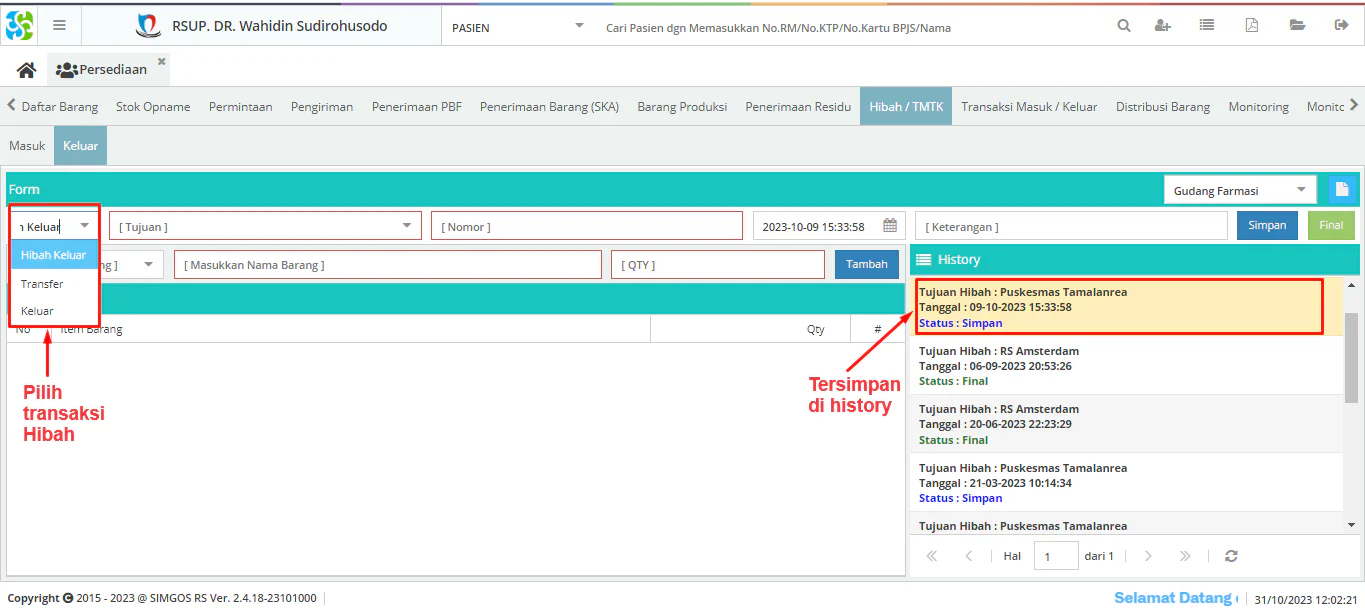The height and width of the screenshot is (612, 1365).
Task: Close the Persediaan tab
Action: click(x=162, y=62)
